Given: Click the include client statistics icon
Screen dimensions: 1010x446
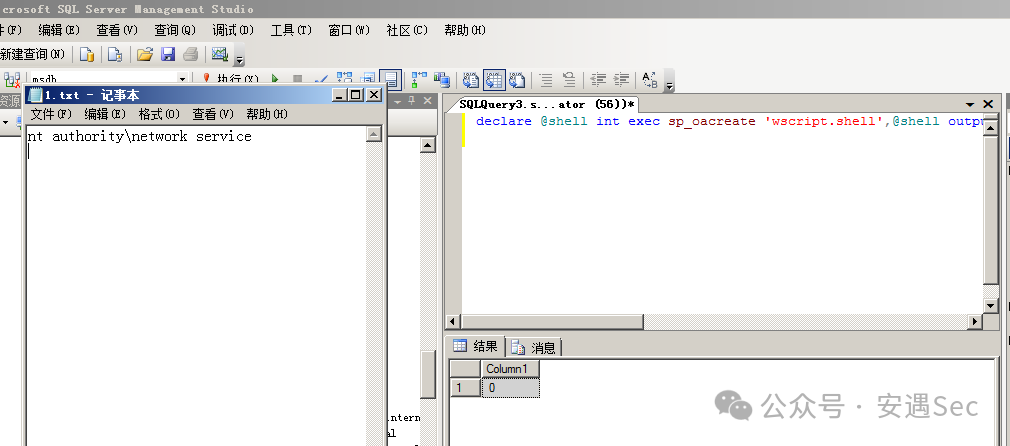Looking at the screenshot, I should click(442, 79).
